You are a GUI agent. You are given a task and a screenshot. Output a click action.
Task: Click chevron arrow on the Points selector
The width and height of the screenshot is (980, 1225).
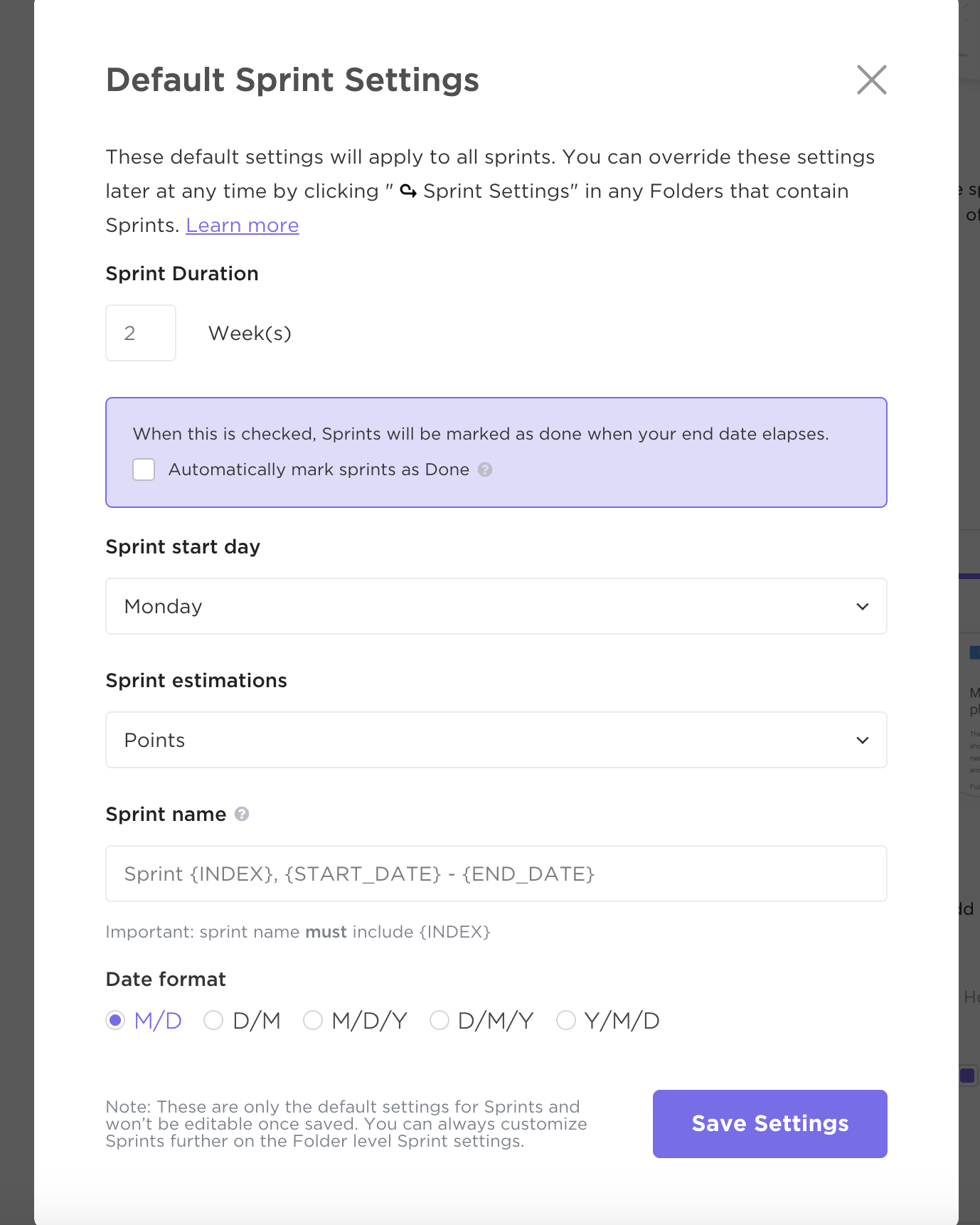click(863, 740)
